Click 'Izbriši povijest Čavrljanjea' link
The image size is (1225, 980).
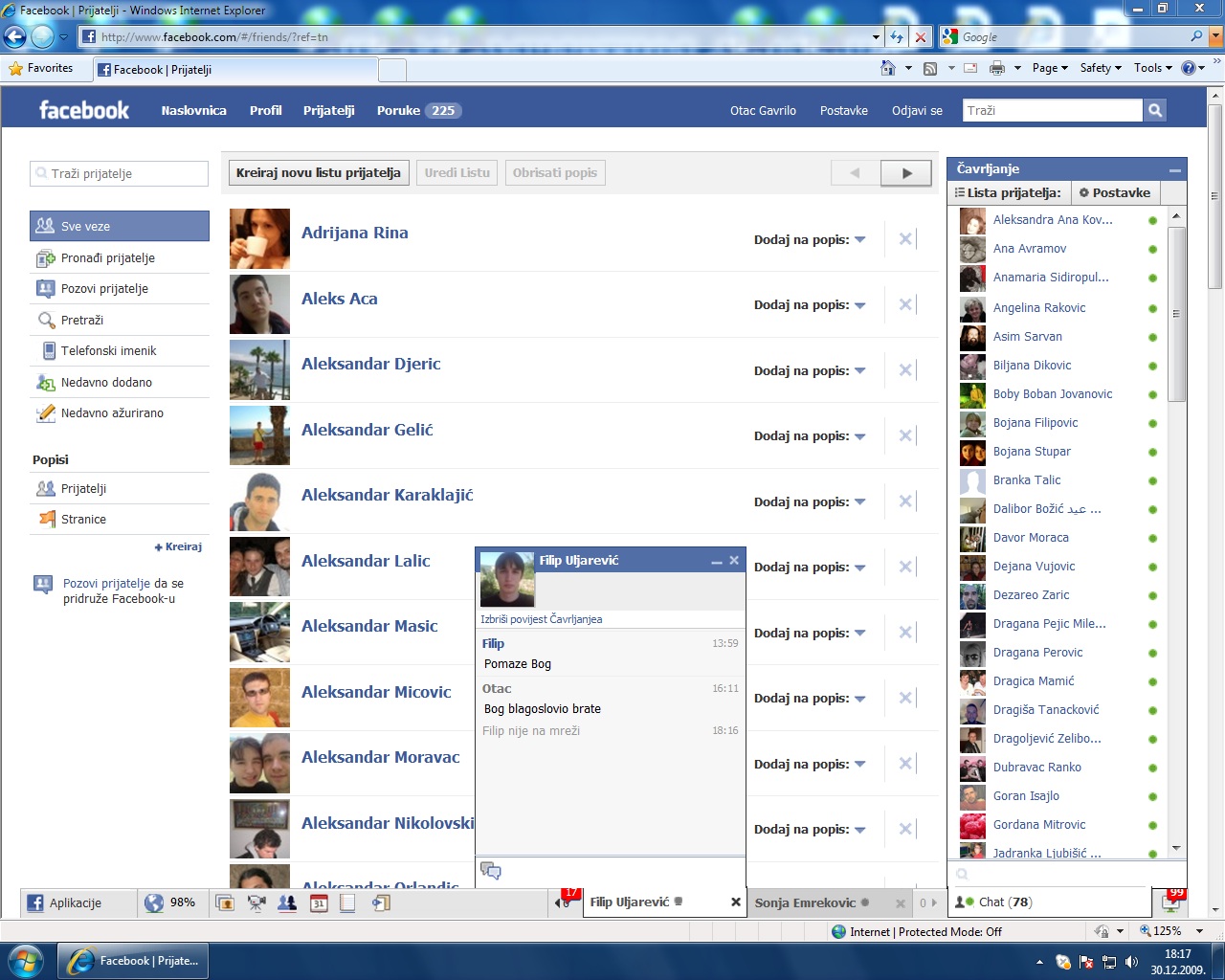542,619
